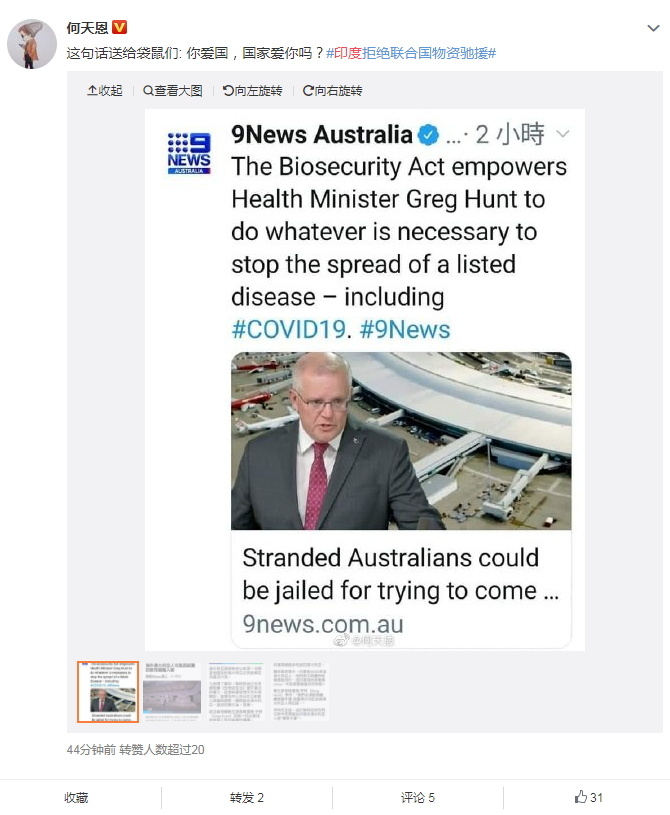Click the 9News Australia logo in the image

click(189, 153)
